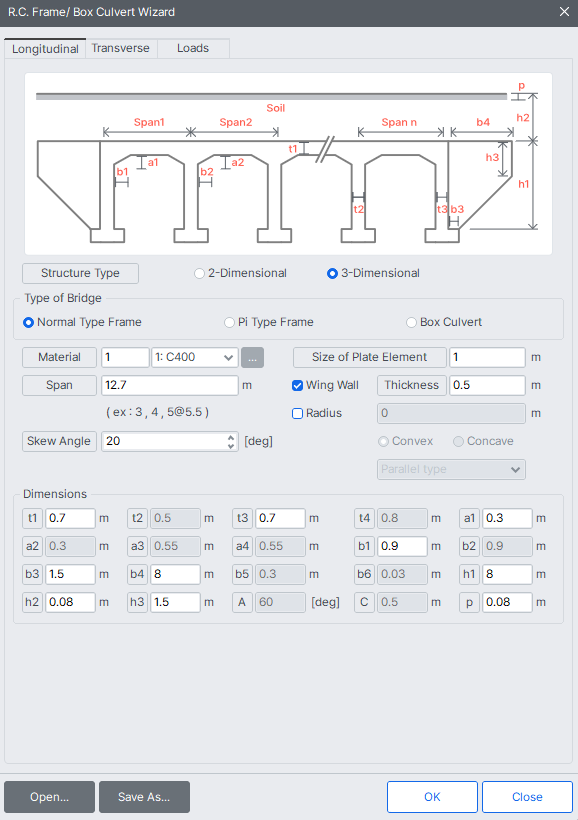Click the Span label button
The image size is (578, 820).
(x=59, y=385)
